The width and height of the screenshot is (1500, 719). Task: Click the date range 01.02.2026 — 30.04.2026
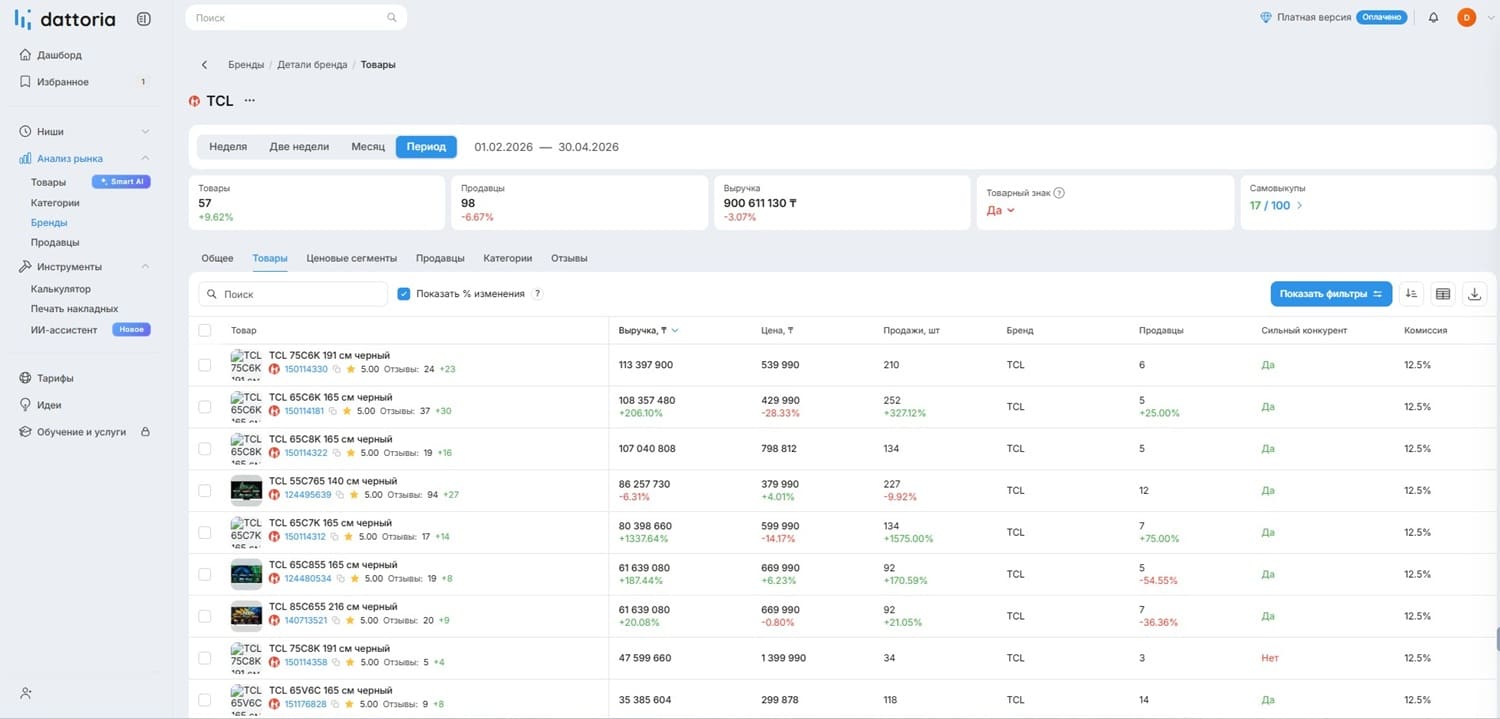tap(546, 147)
